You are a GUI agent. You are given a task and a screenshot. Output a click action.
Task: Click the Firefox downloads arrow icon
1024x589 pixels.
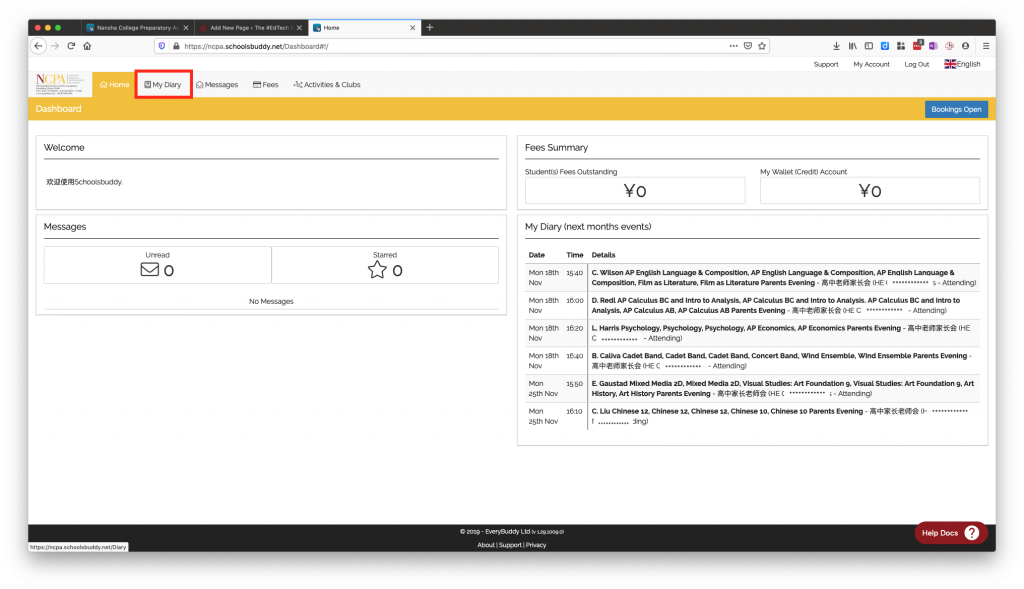pos(836,46)
